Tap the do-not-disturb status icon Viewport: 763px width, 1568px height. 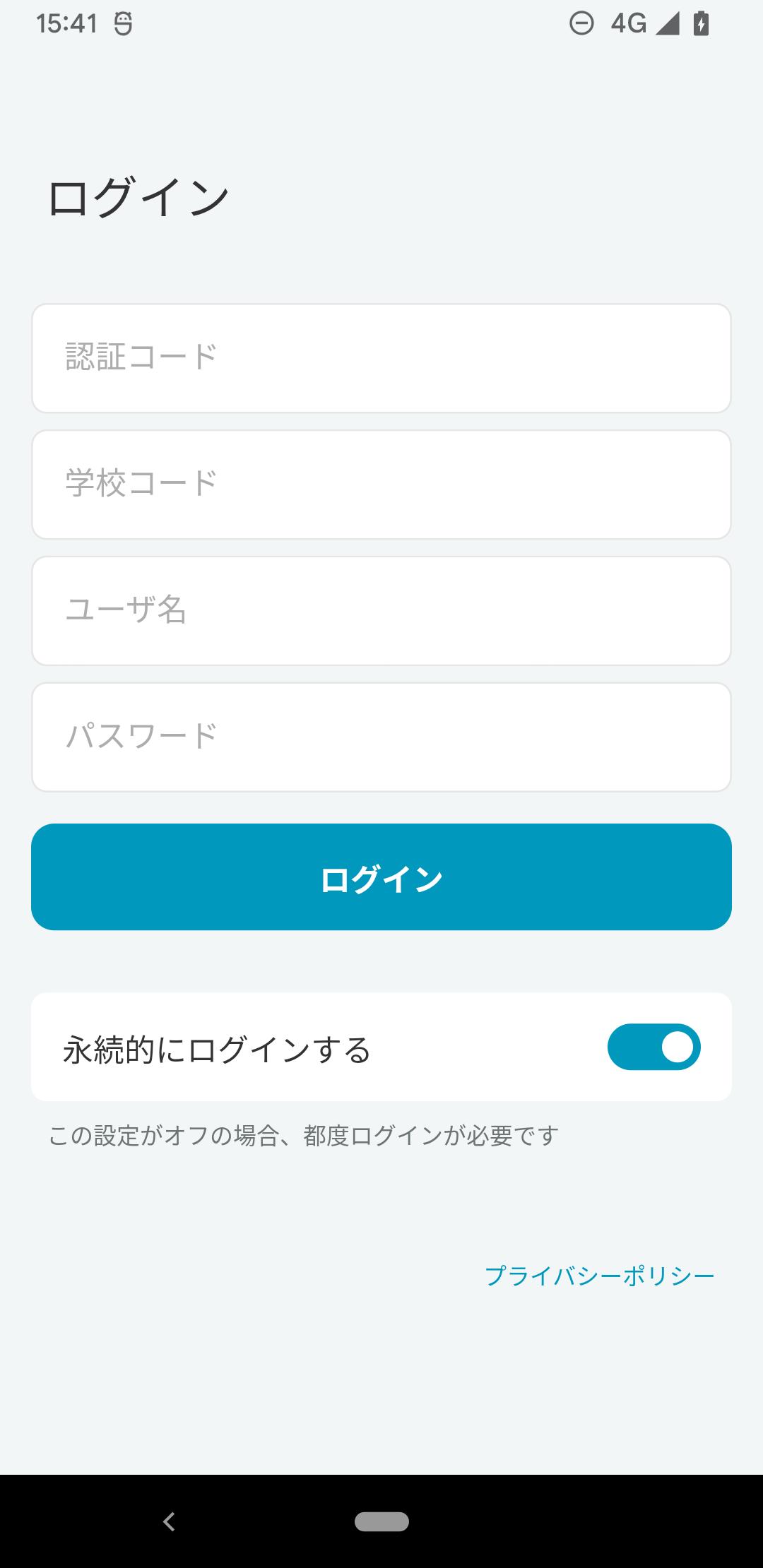click(581, 24)
